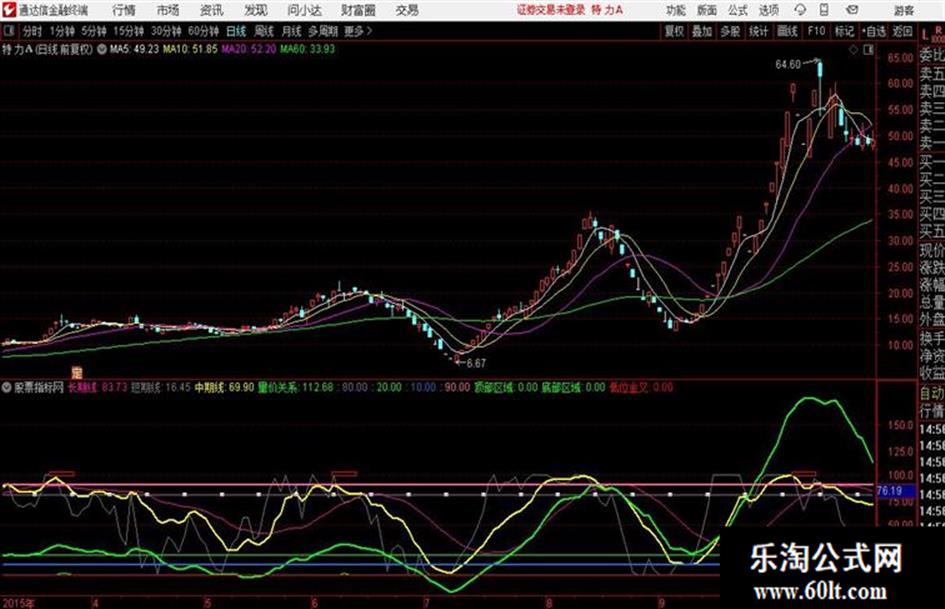The height and width of the screenshot is (609, 945).
Task: Click the customer service headset icon
Action: 800,10
